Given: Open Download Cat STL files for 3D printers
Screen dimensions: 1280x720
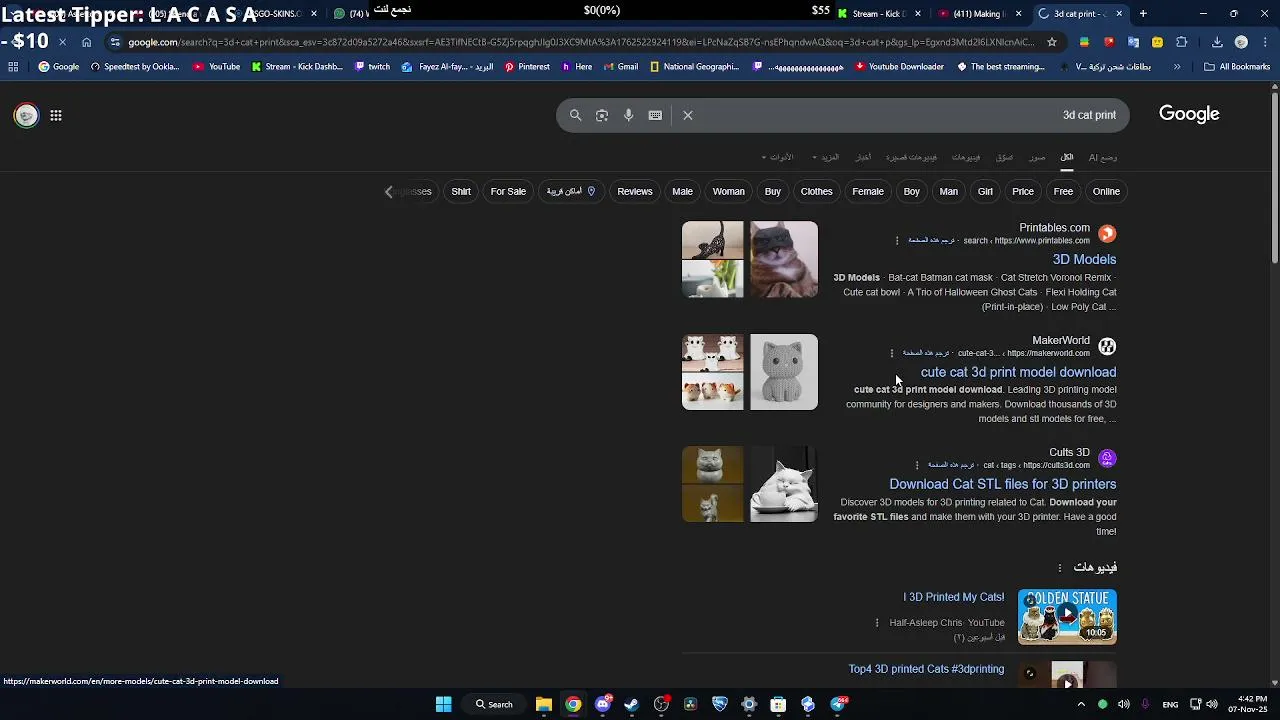Looking at the screenshot, I should [x=1002, y=484].
